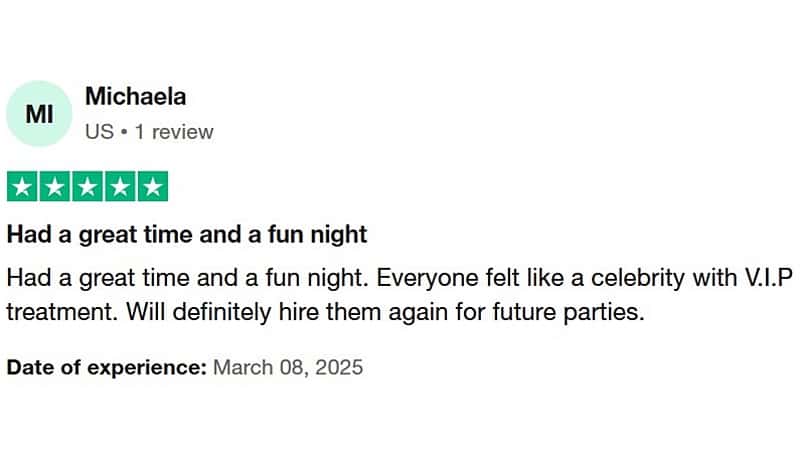Click the first green star
Viewport: 800px width, 450px height.
point(22,187)
